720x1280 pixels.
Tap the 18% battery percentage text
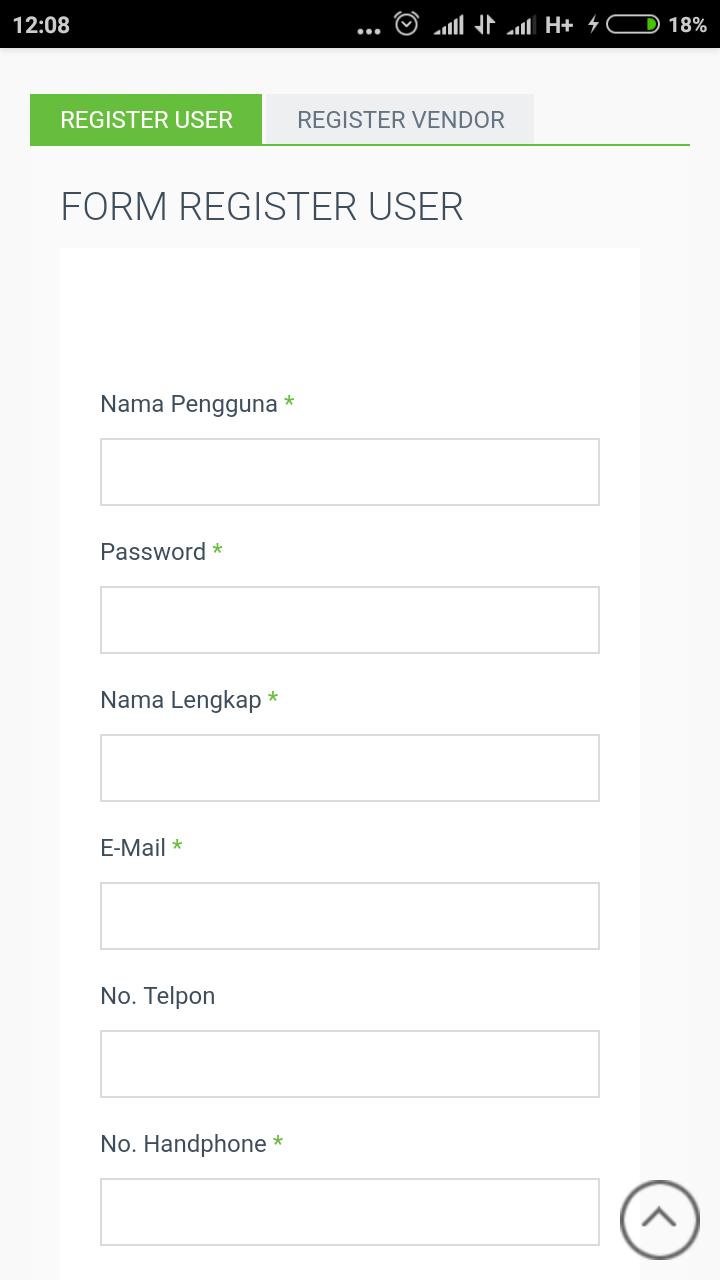pos(687,25)
